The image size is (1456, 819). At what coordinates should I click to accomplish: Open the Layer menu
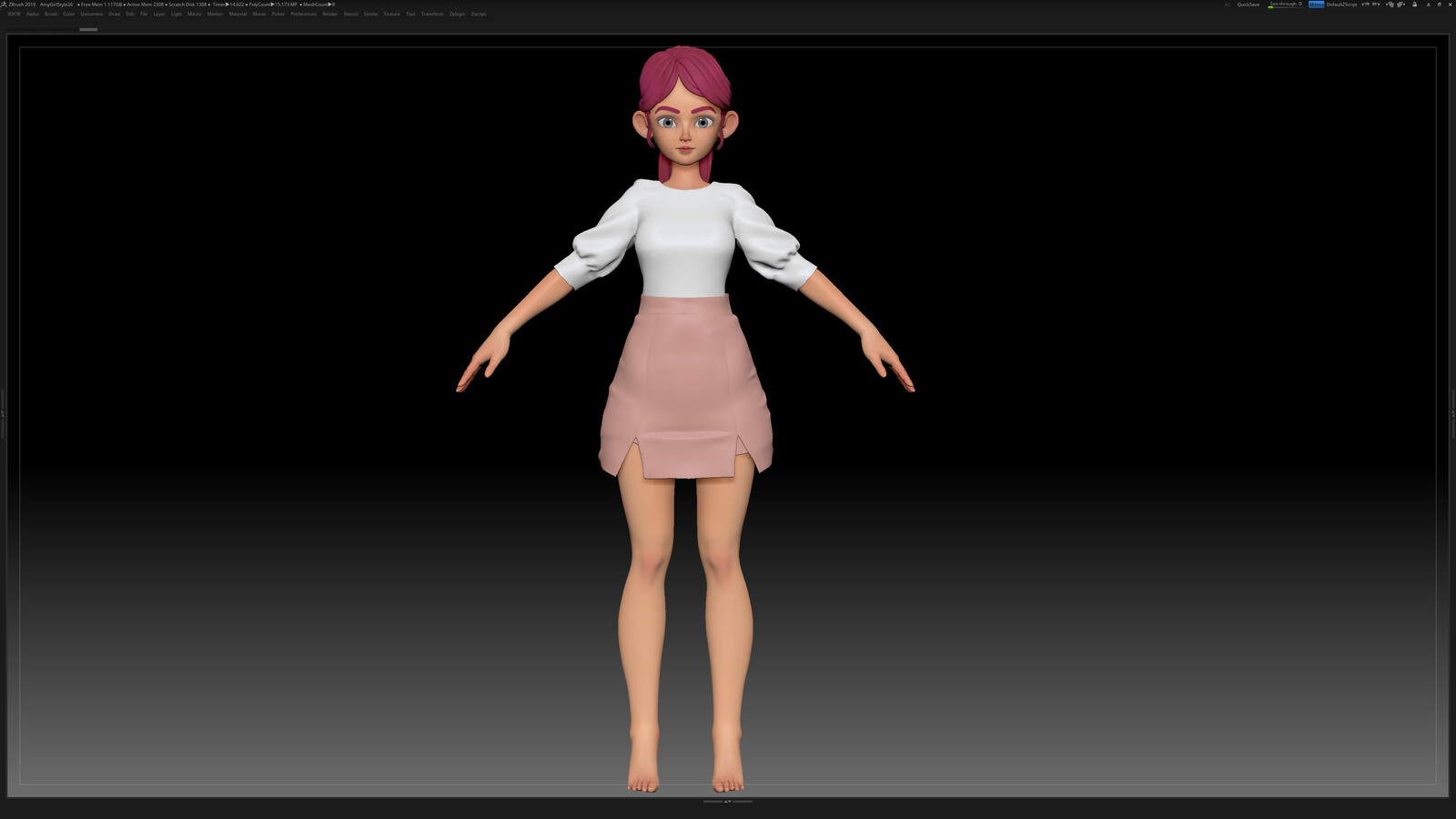point(159,14)
